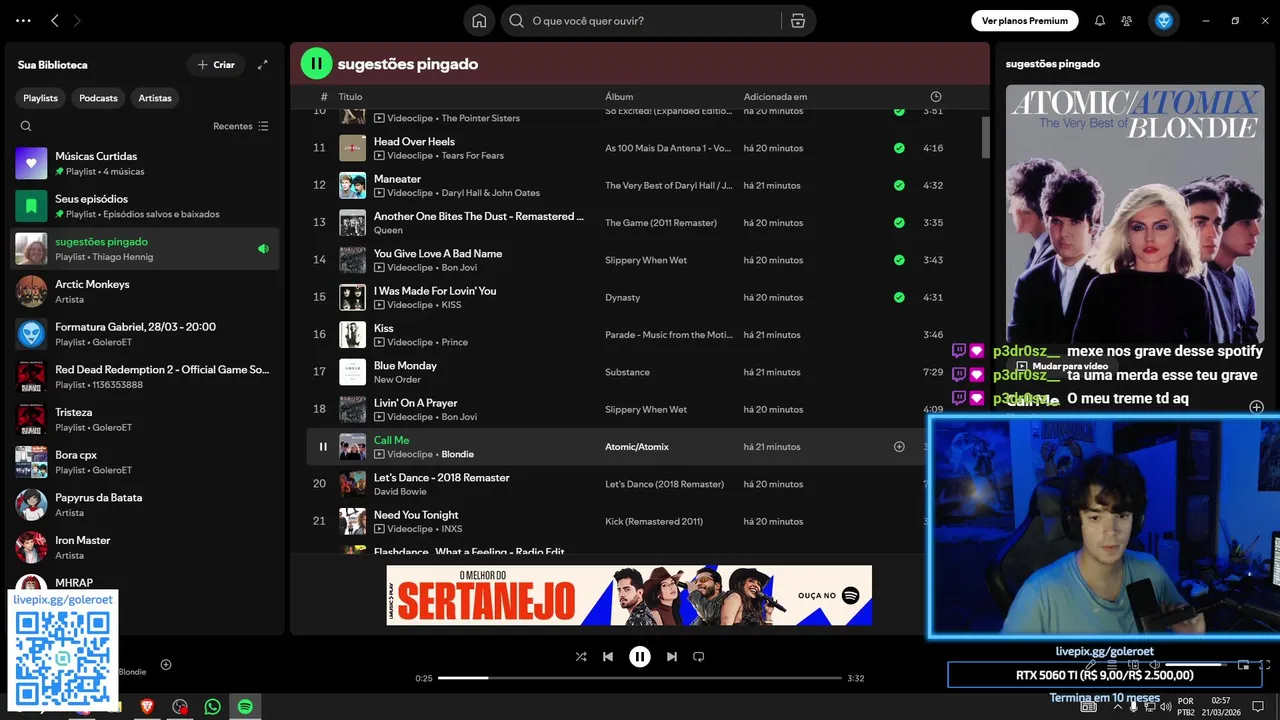The image size is (1280, 720).
Task: Go back with the left arrow
Action: pyautogui.click(x=55, y=20)
